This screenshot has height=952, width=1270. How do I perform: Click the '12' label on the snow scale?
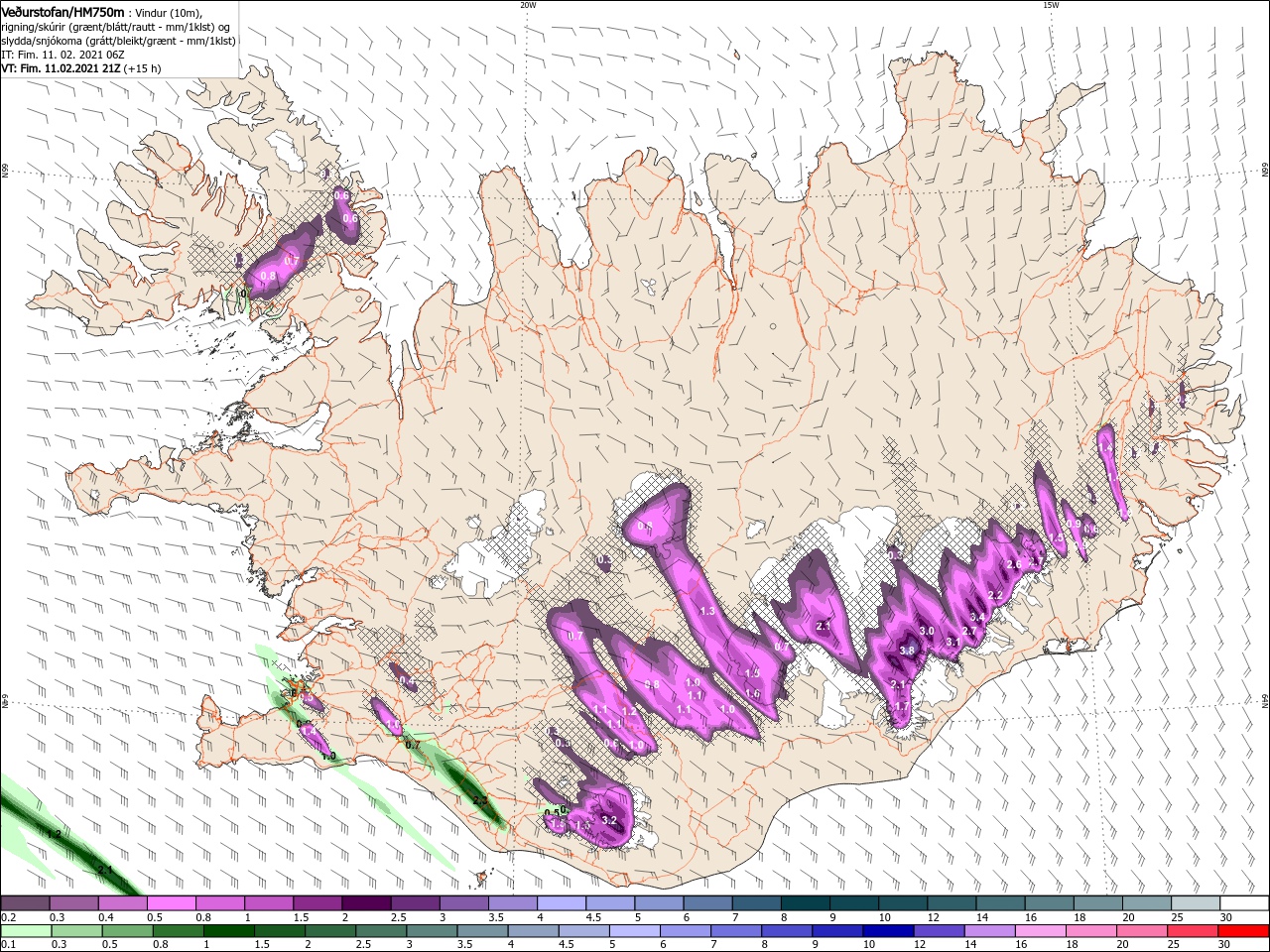click(x=934, y=917)
